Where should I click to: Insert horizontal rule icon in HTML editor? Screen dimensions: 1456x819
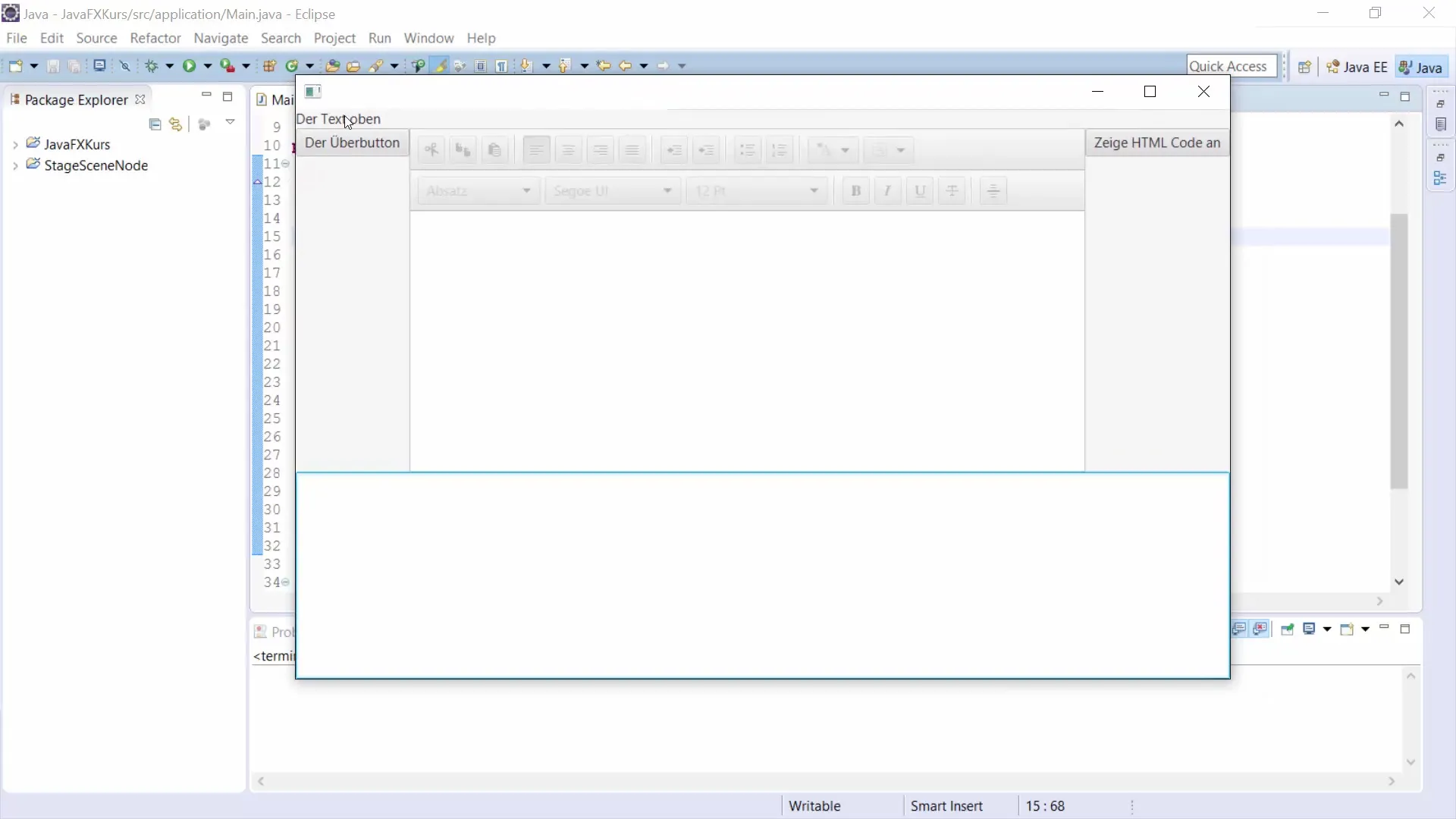click(x=993, y=191)
